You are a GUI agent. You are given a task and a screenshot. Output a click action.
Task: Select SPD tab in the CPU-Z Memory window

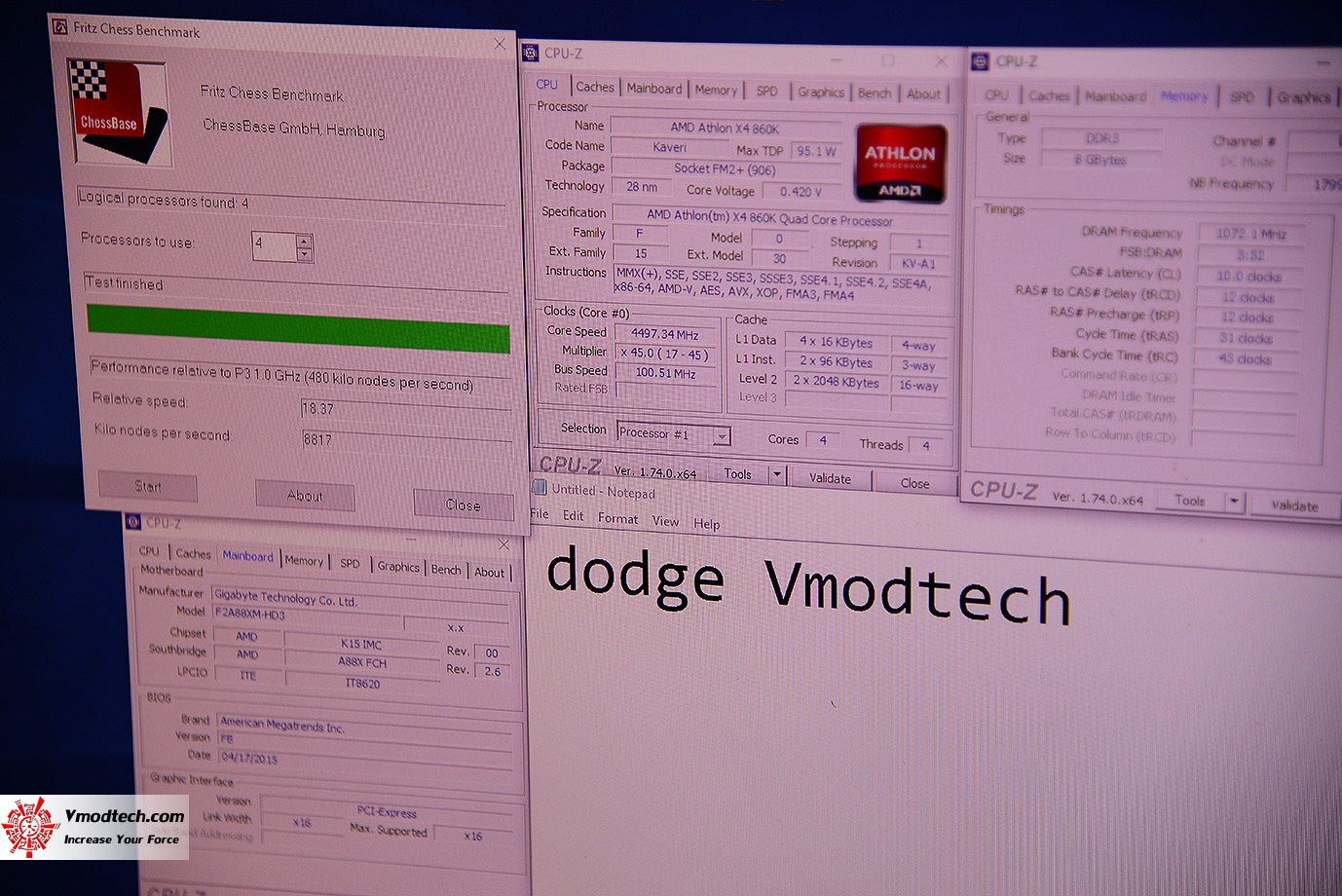click(1242, 96)
